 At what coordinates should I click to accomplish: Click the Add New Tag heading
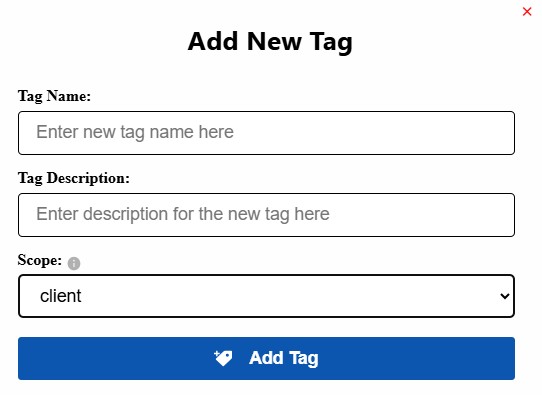(x=270, y=42)
